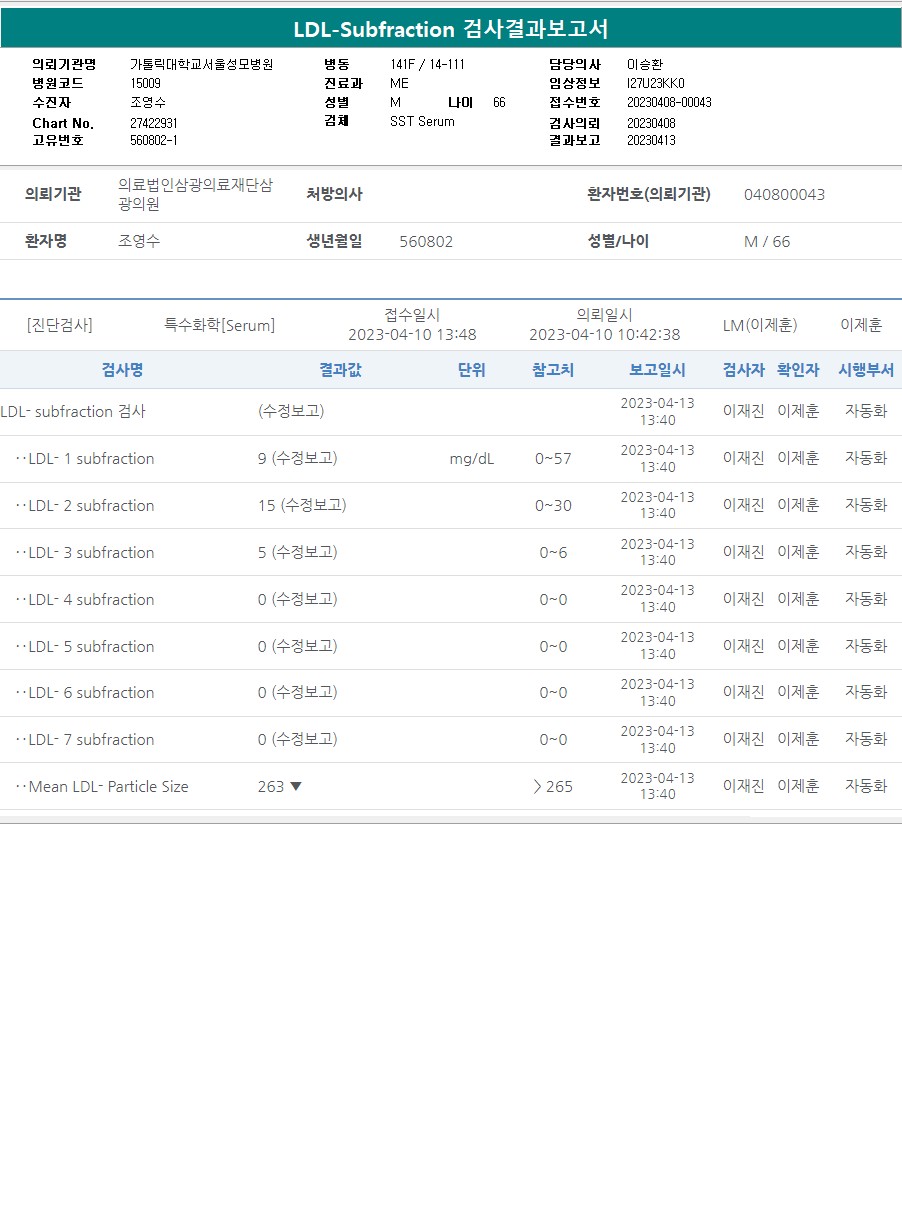Viewport: 902px width, 1228px height.
Task: Click the 참고치 column header
Action: point(553,370)
